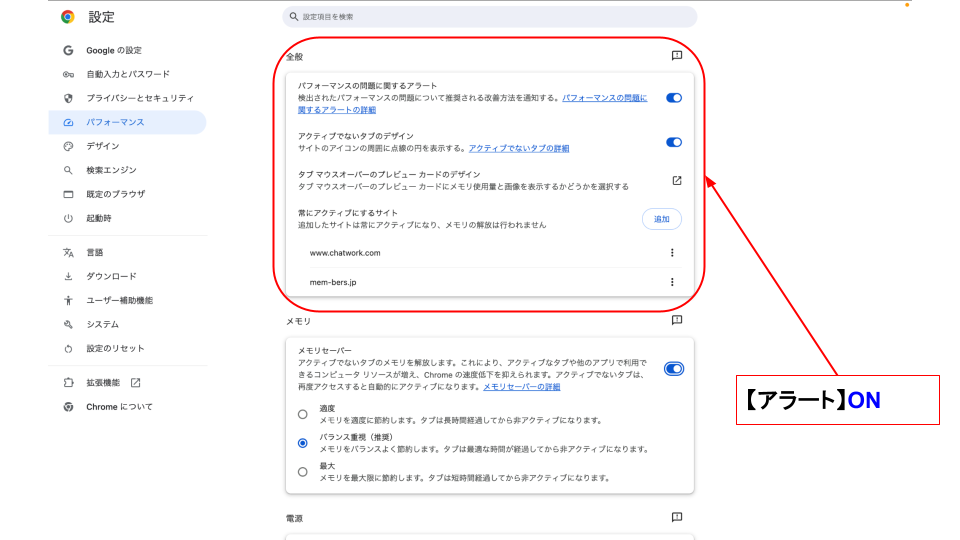Click the shield icon for プライバシーとセキュリティ
The width and height of the screenshot is (960, 540).
pos(68,98)
